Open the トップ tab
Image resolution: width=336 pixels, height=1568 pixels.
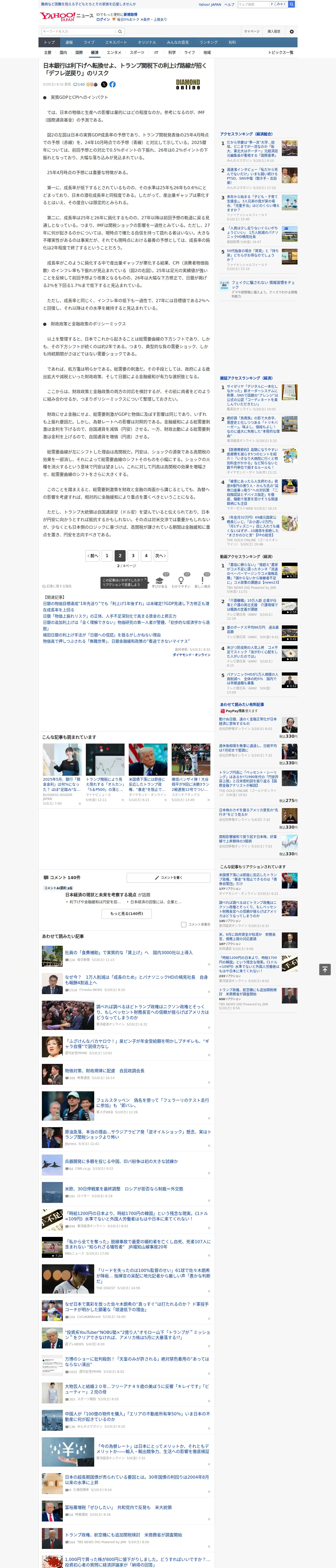point(49,43)
